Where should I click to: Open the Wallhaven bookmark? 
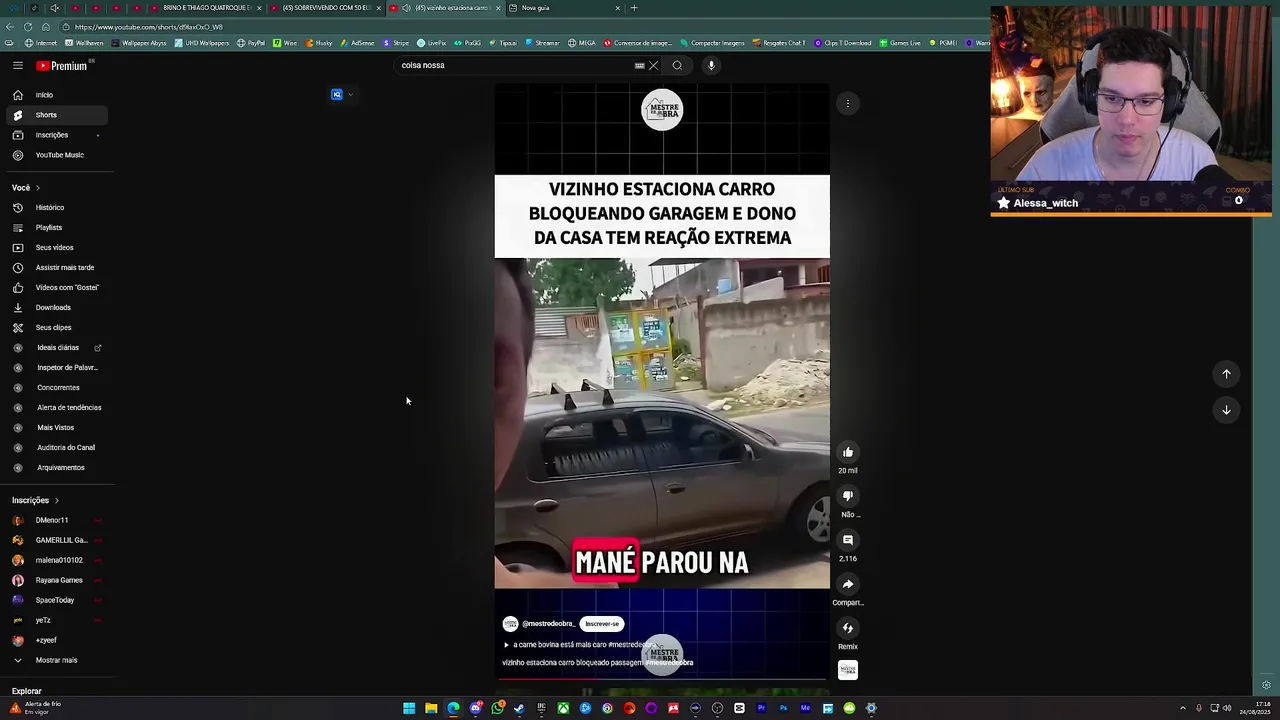click(x=84, y=43)
